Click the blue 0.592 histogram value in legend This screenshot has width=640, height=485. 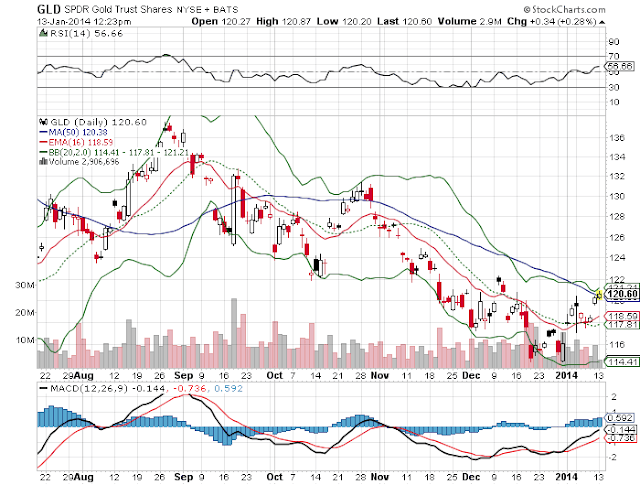pos(228,389)
